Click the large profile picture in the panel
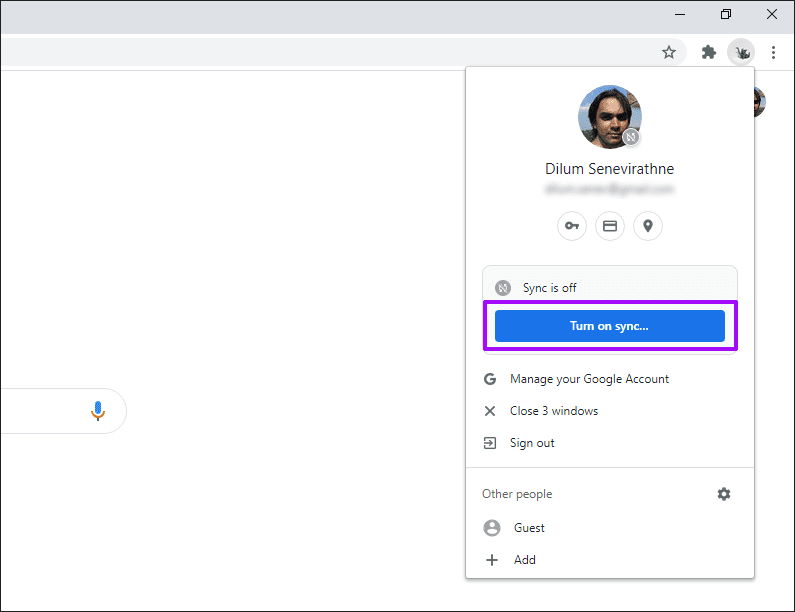This screenshot has width=795, height=612. pos(609,117)
